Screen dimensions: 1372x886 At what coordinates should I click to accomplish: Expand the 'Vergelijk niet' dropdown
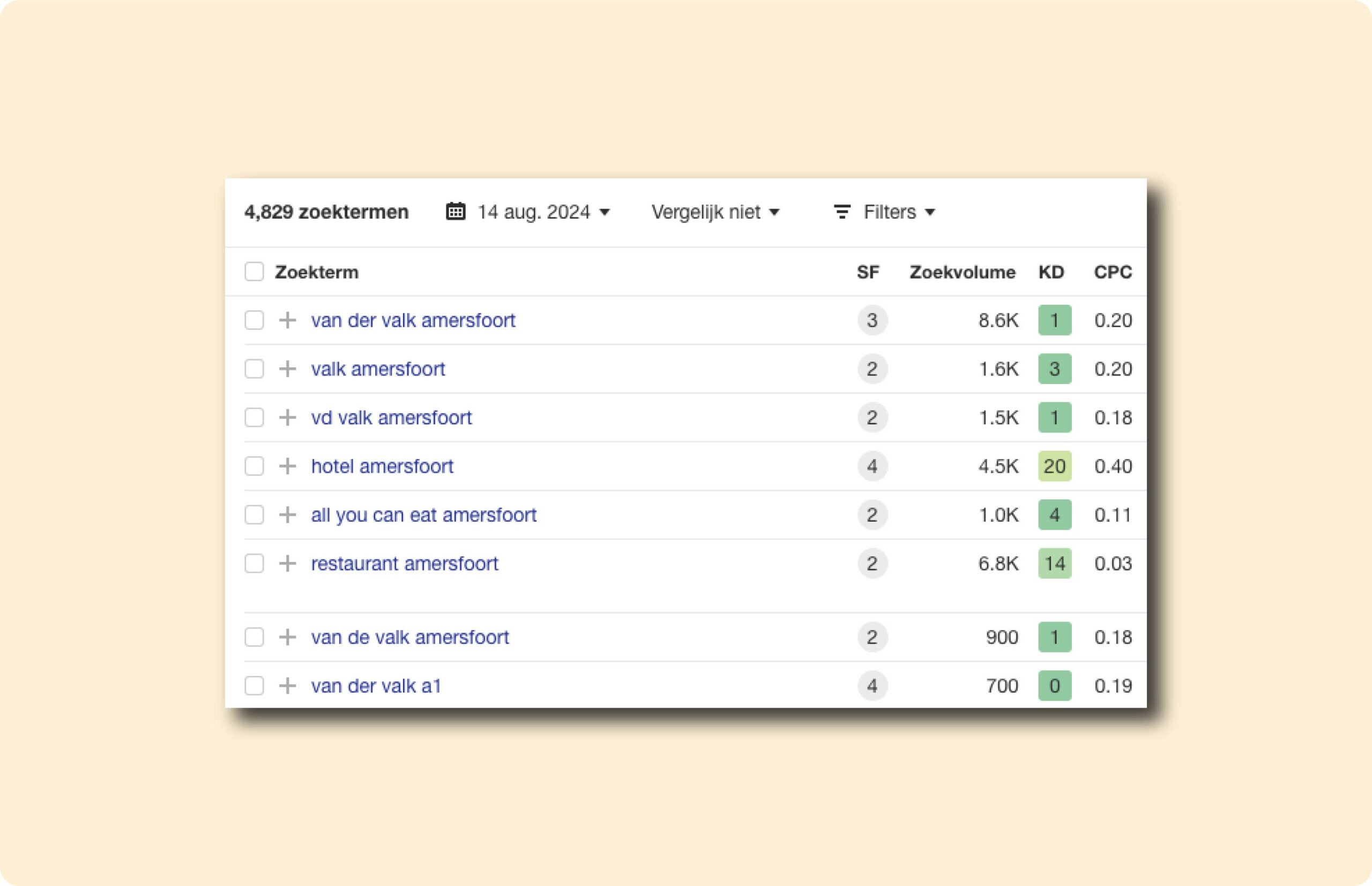click(x=715, y=212)
